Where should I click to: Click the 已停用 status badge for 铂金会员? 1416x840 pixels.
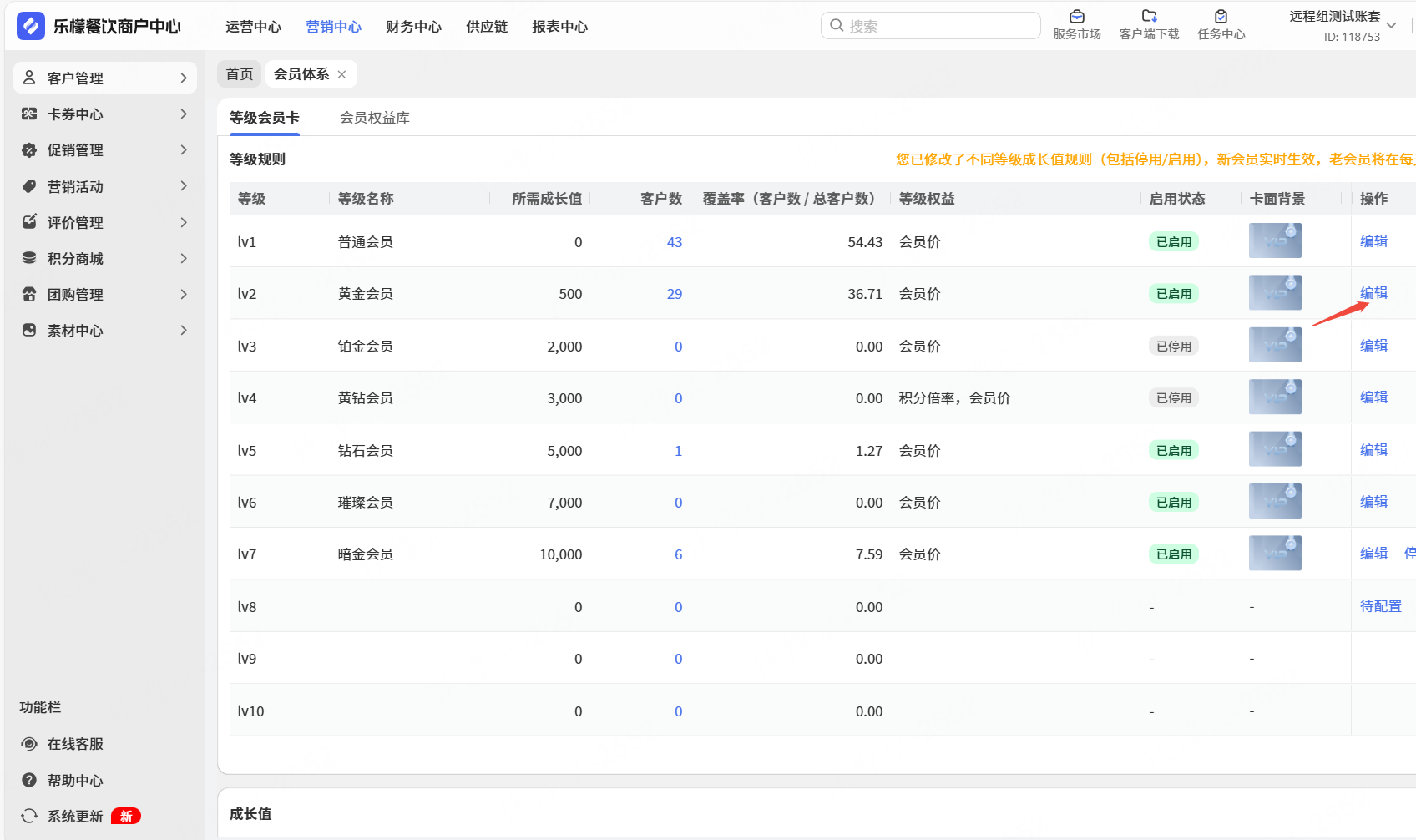tap(1173, 347)
